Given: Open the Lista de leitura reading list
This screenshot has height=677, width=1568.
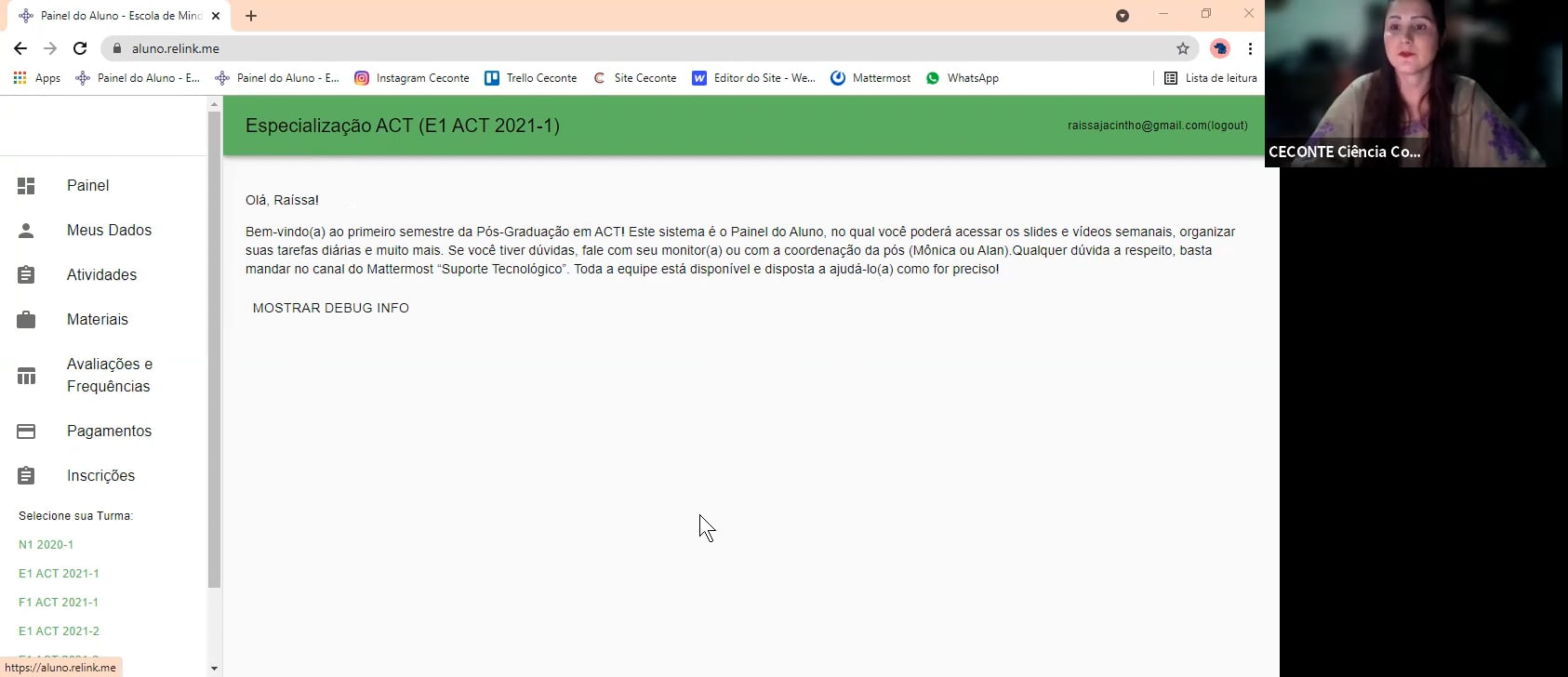Looking at the screenshot, I should (1211, 78).
